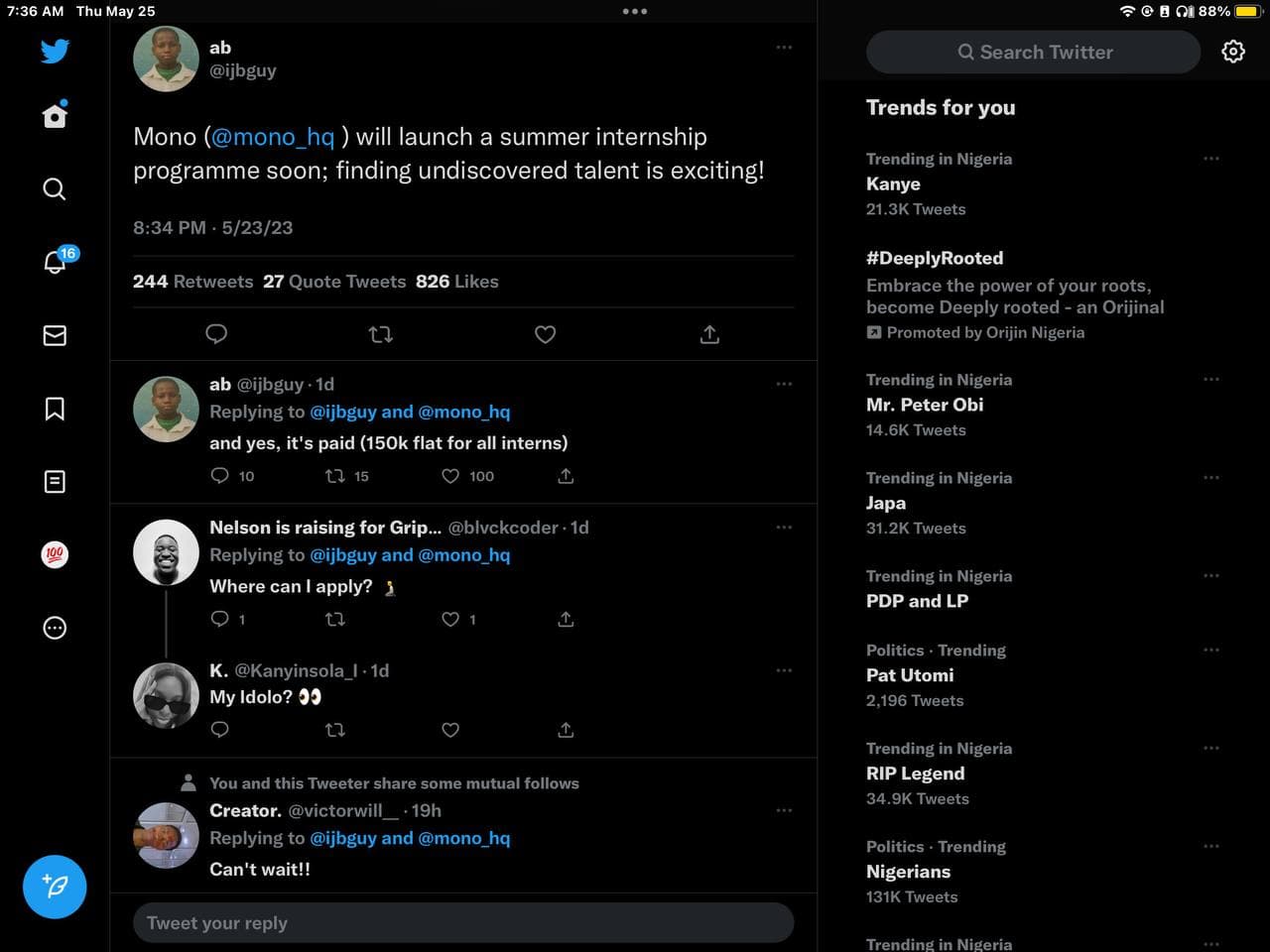The image size is (1270, 952).
Task: Like the "Where can I apply?" reply
Action: pos(450,619)
